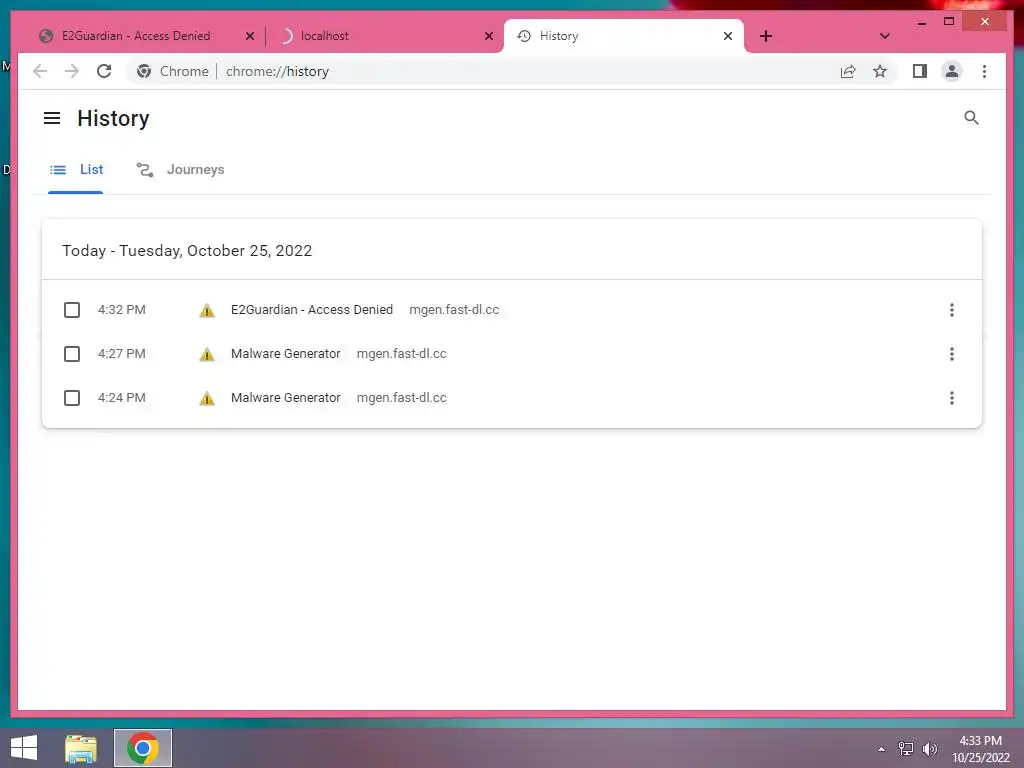Click the volume speaker tray icon
Screen dimensions: 1024x768
[929, 749]
